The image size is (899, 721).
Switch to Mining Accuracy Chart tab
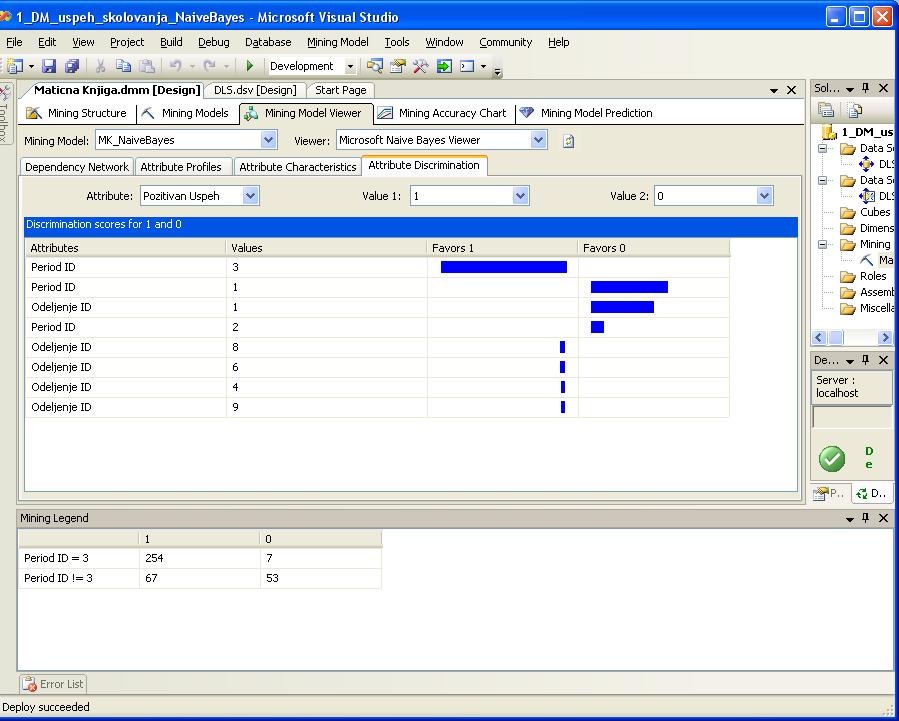point(442,113)
